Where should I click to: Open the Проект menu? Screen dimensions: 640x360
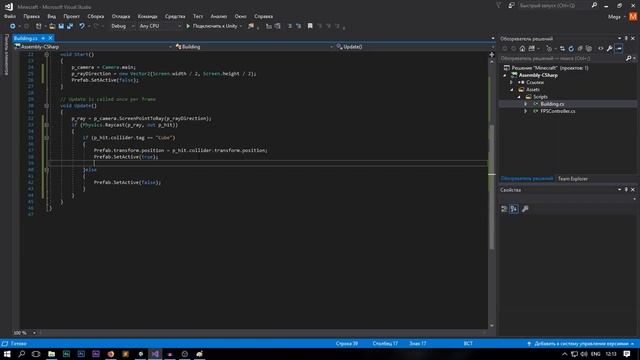pos(71,16)
